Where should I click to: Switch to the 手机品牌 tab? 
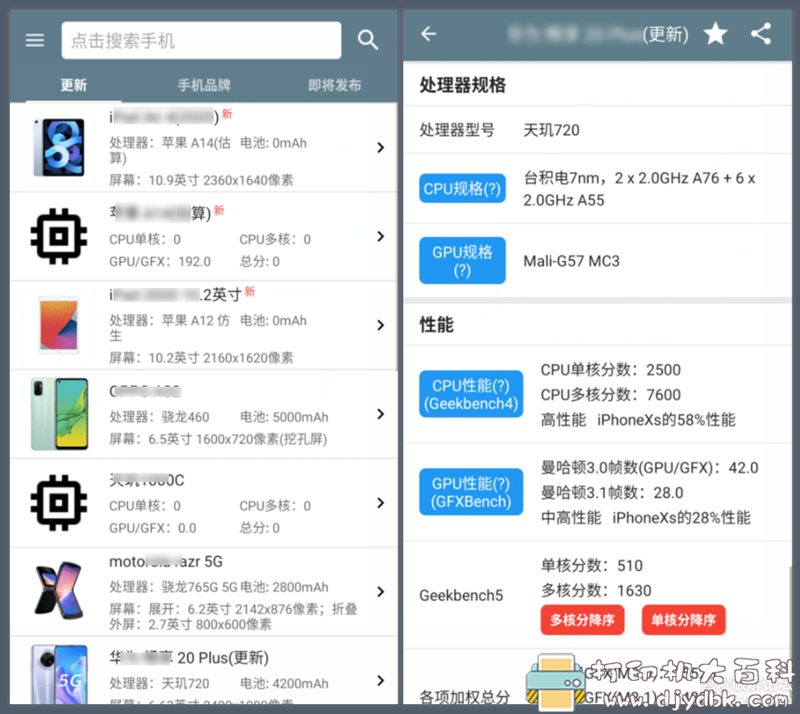[204, 85]
